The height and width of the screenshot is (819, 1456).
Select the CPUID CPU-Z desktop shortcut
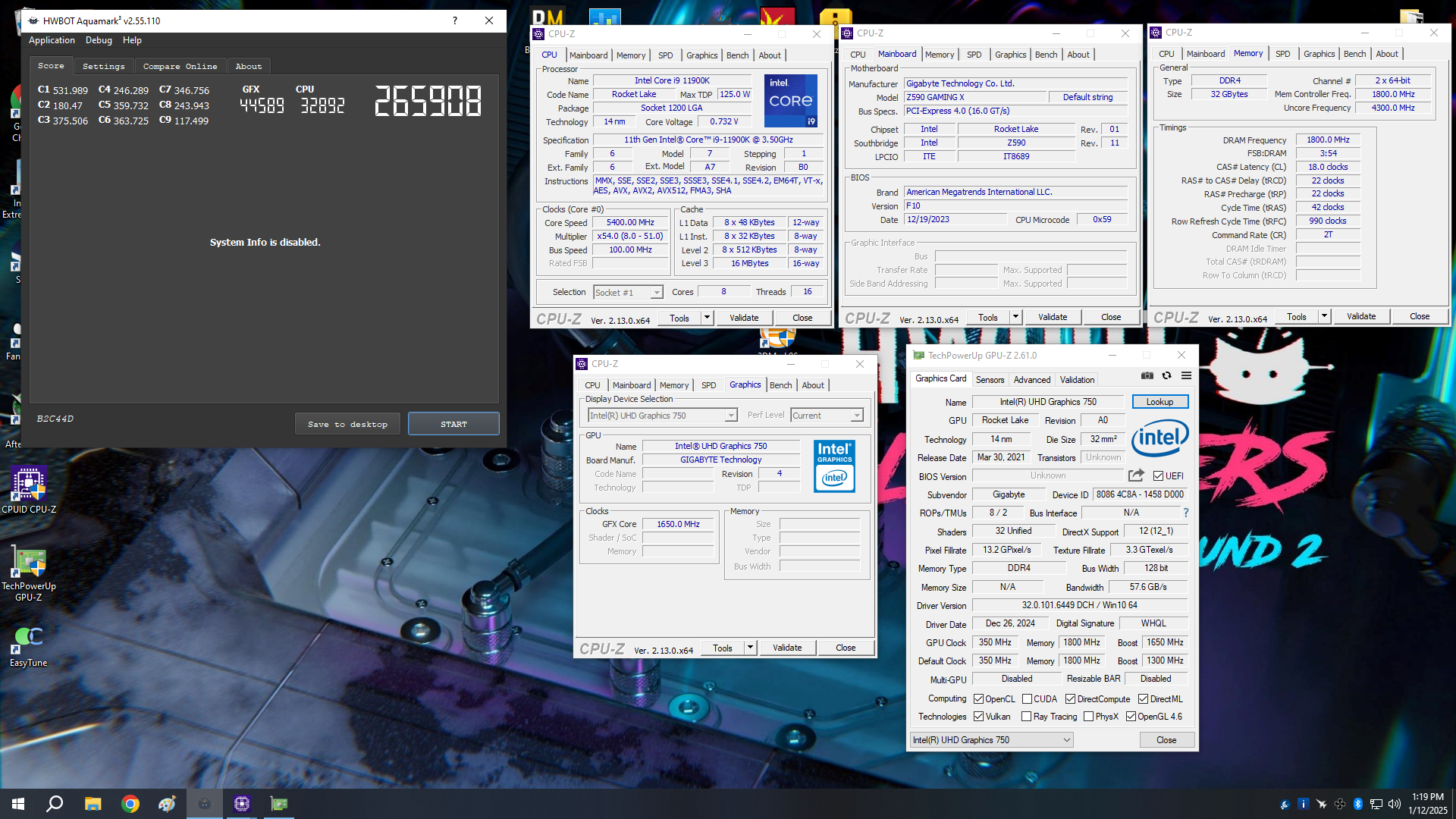(29, 491)
